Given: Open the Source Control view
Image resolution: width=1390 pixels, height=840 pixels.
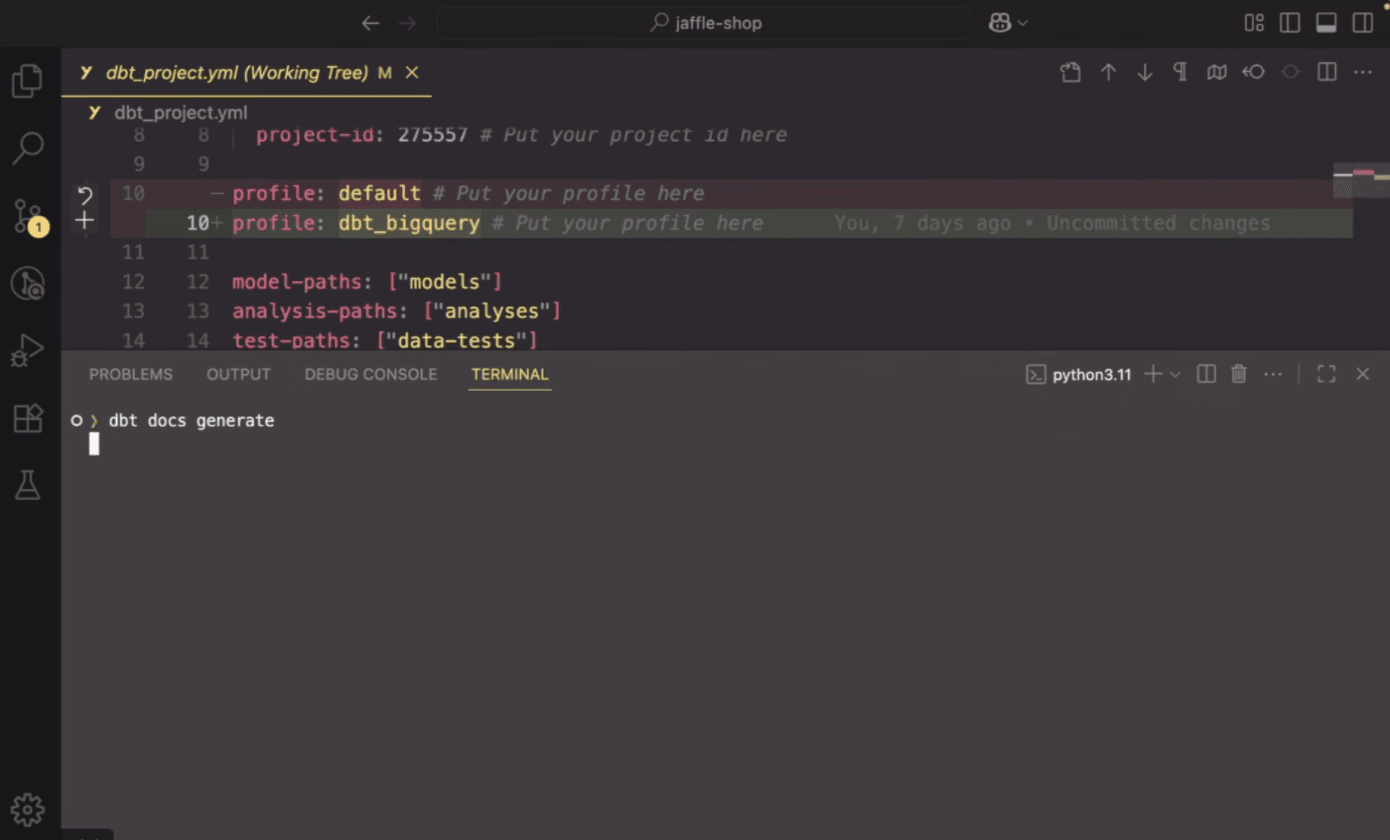Looking at the screenshot, I should point(27,217).
